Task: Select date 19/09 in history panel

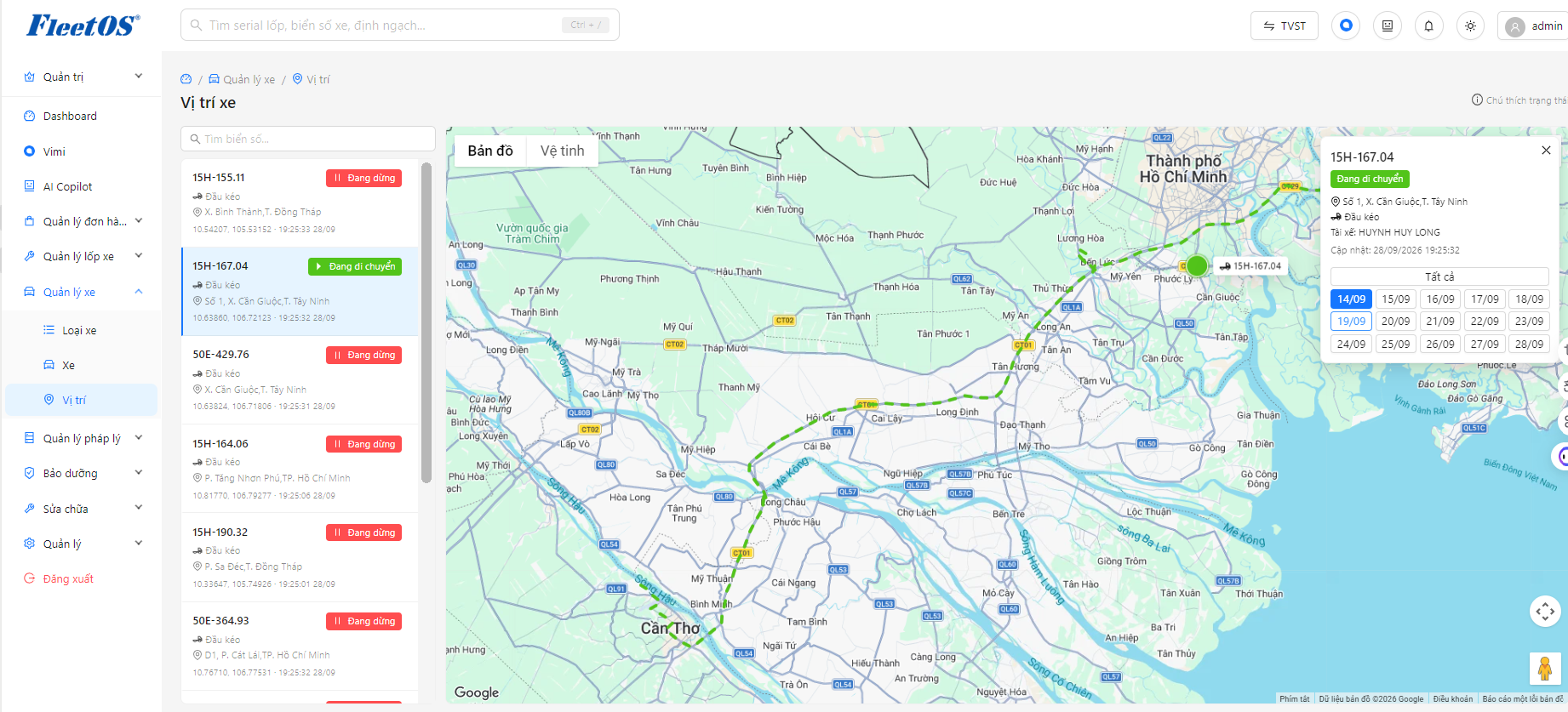Action: [1351, 321]
